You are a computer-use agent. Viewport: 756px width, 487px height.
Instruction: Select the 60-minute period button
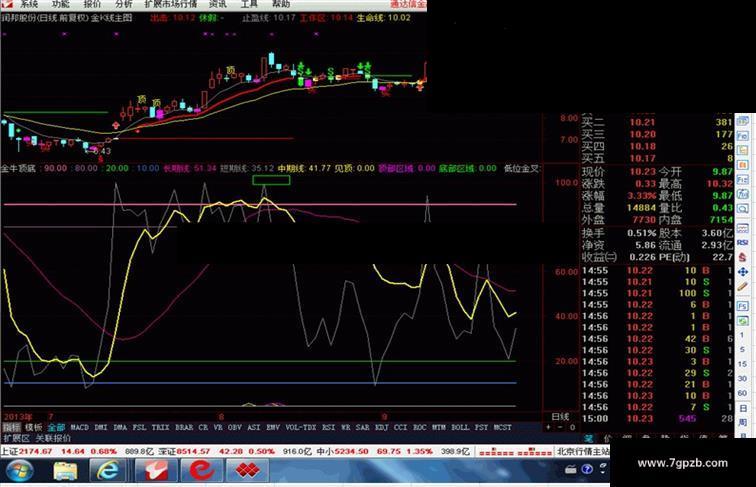742,393
